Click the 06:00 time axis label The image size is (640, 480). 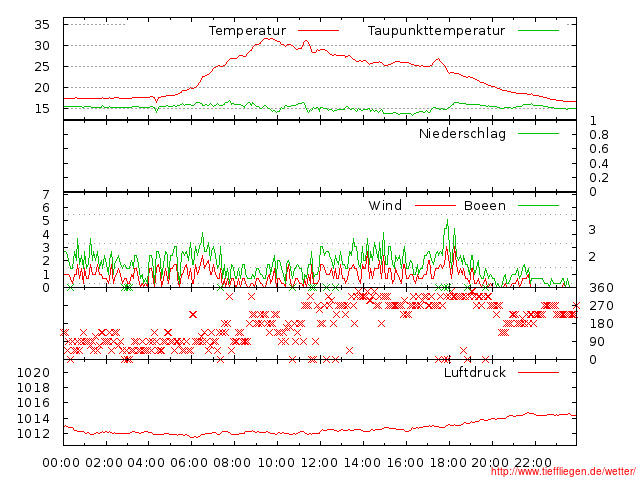[189, 463]
